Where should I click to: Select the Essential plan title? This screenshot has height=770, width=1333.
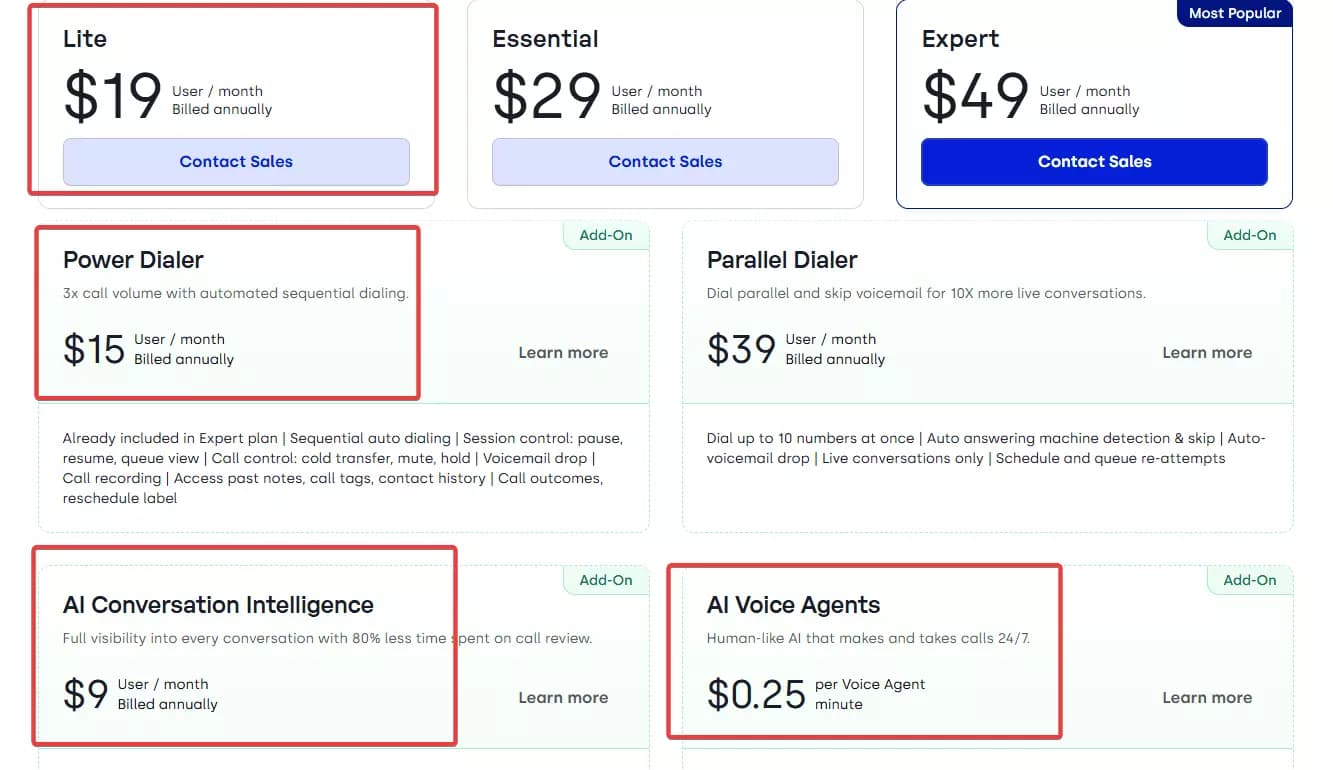click(545, 39)
